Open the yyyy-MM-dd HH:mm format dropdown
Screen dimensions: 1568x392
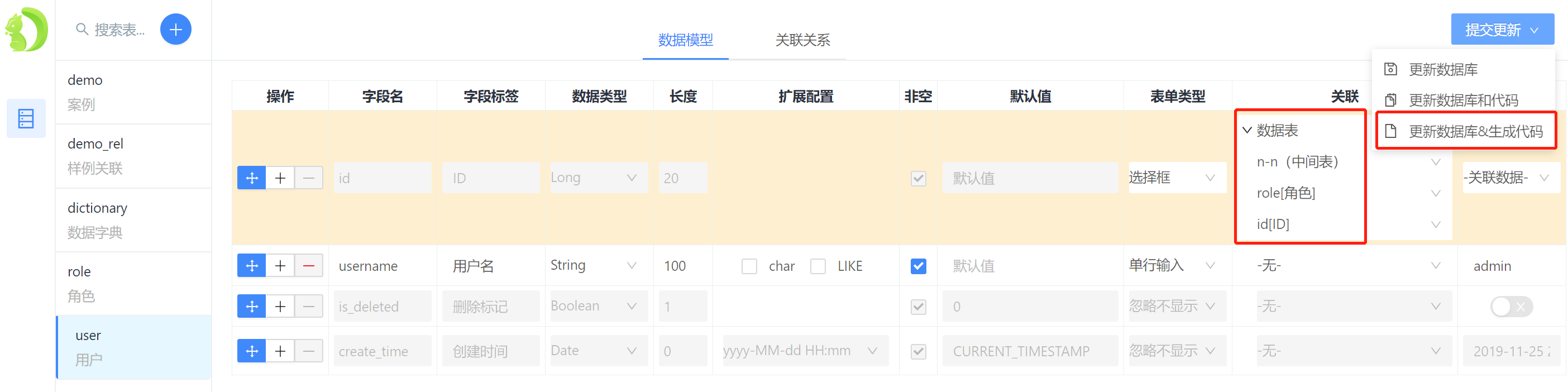pos(805,351)
